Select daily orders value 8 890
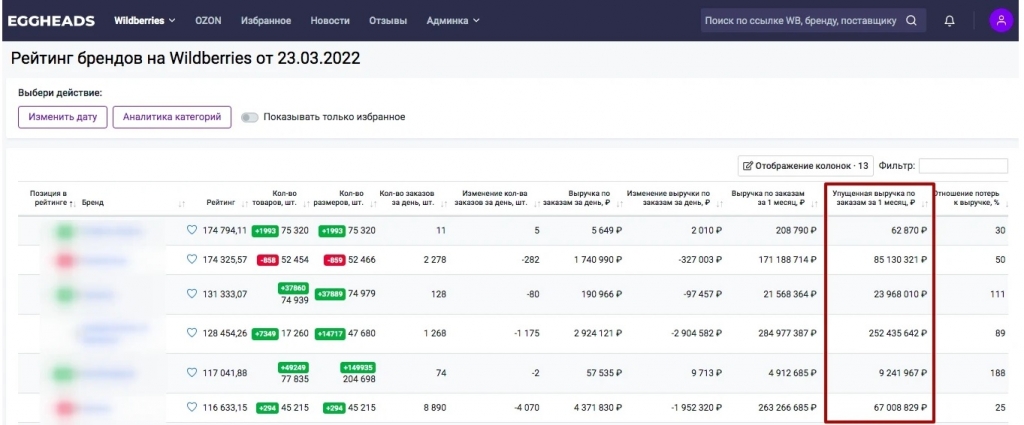 click(434, 408)
